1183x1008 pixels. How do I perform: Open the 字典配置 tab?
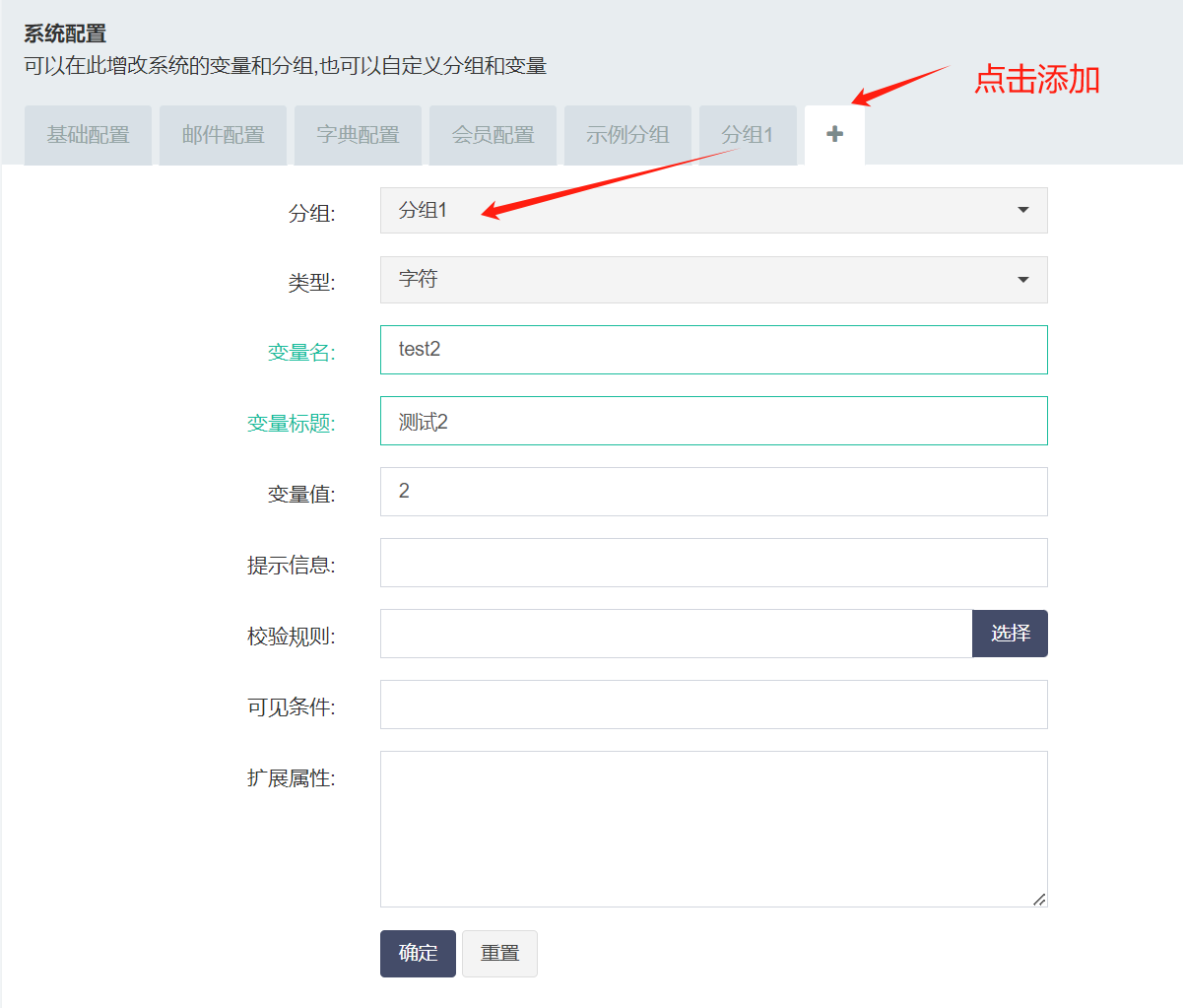pyautogui.click(x=358, y=135)
